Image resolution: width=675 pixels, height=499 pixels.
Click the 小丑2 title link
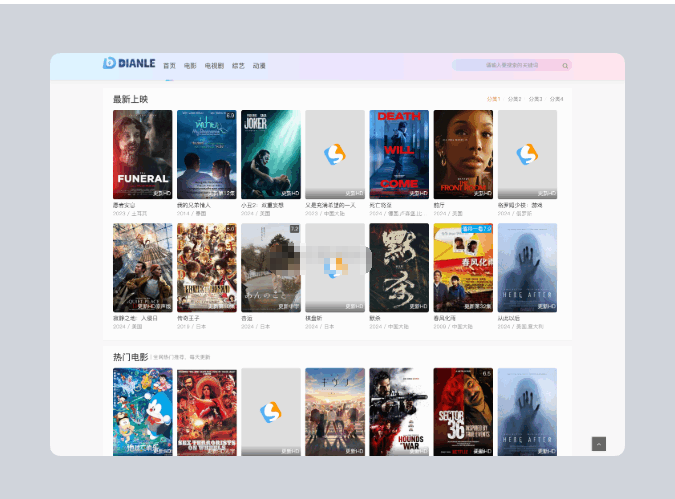pyautogui.click(x=262, y=205)
